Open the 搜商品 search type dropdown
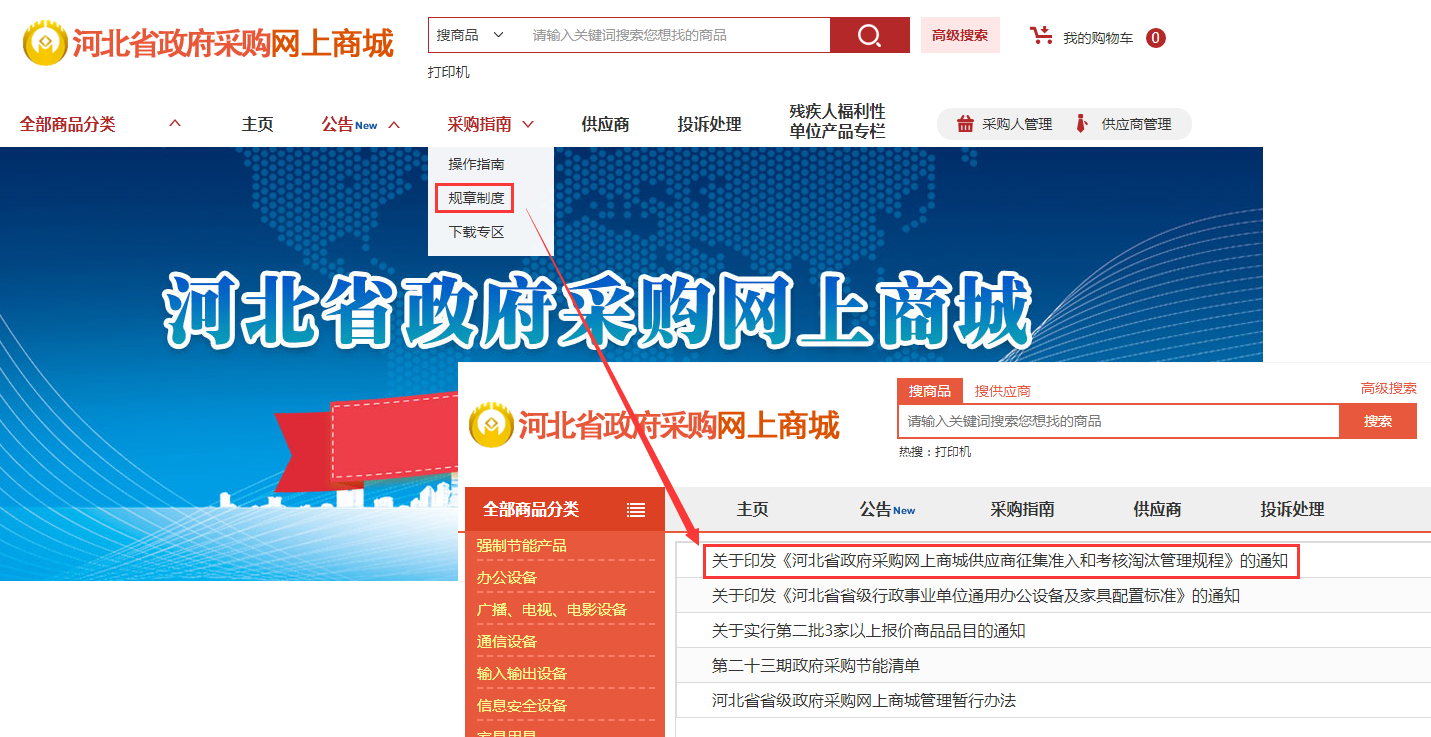The width and height of the screenshot is (1431, 737). [470, 35]
